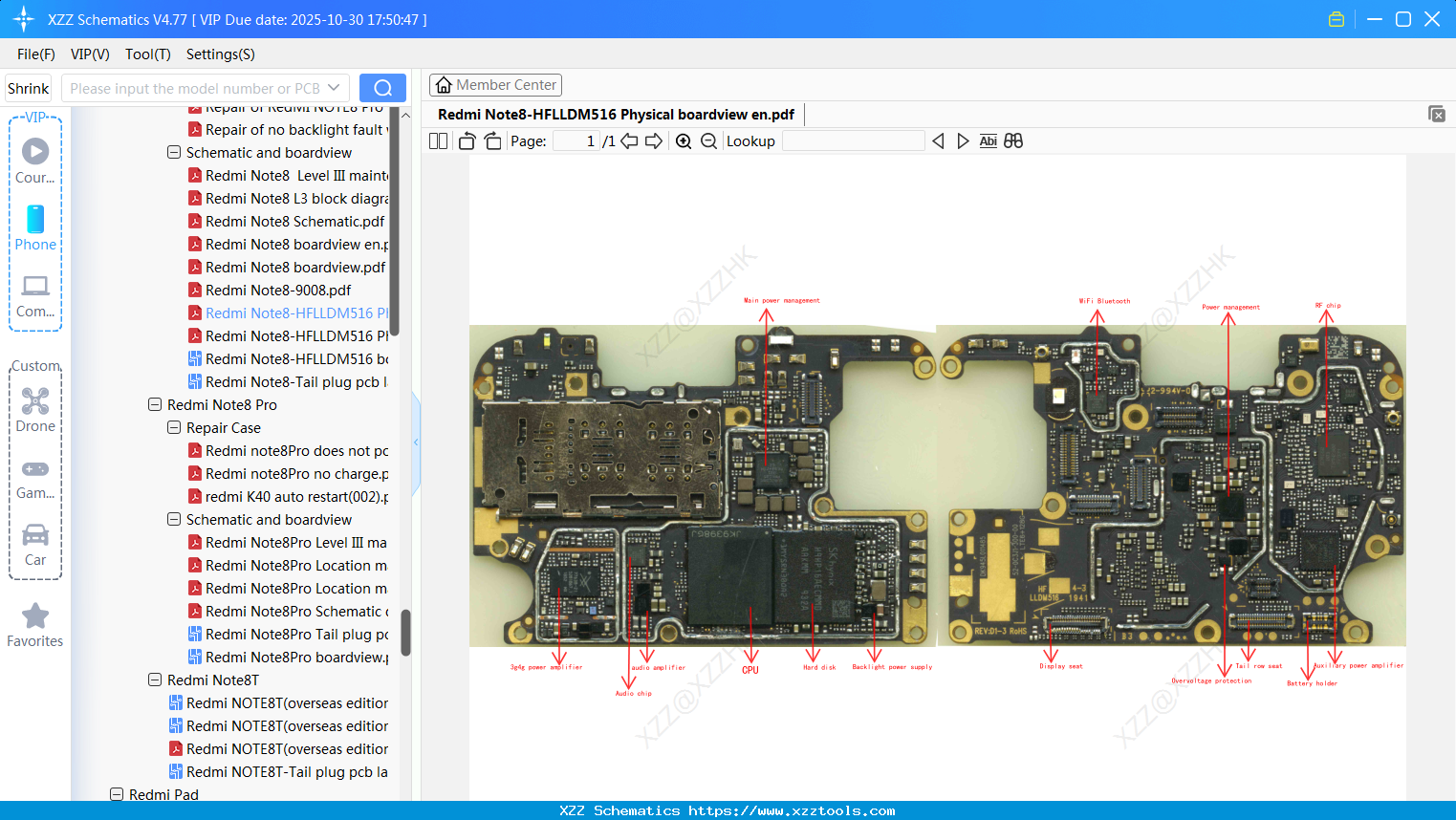Open the binoculars search tool
The width and height of the screenshot is (1456, 820).
point(1013,140)
